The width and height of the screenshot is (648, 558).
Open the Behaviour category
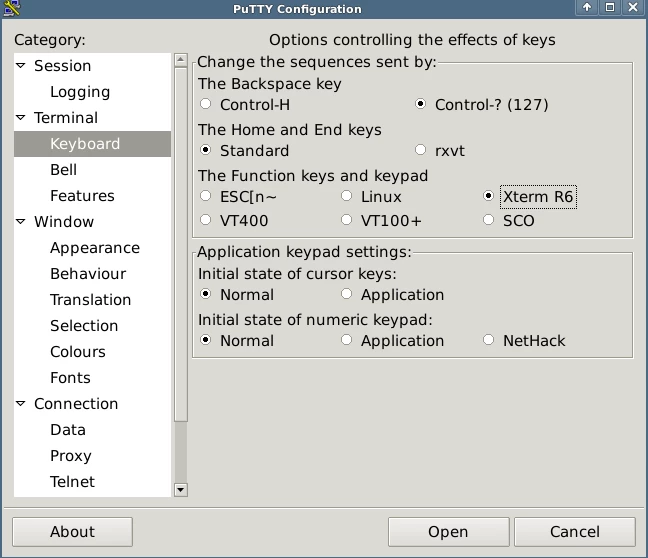(88, 274)
